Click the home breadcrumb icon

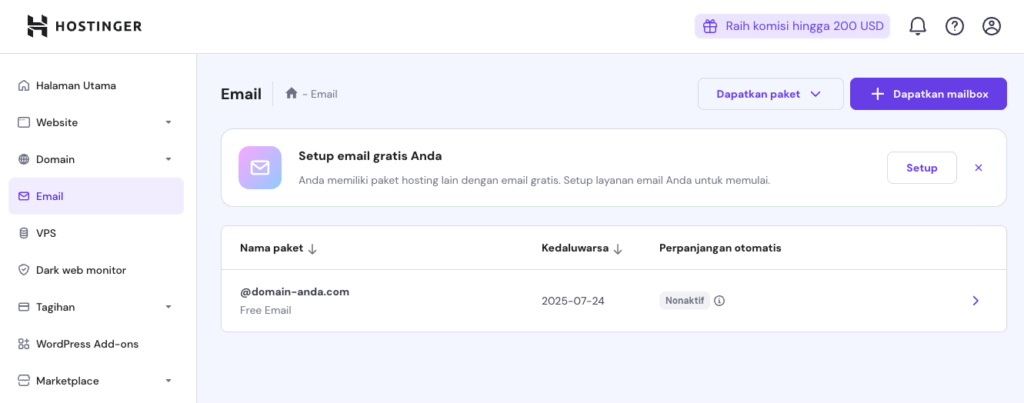click(x=291, y=94)
